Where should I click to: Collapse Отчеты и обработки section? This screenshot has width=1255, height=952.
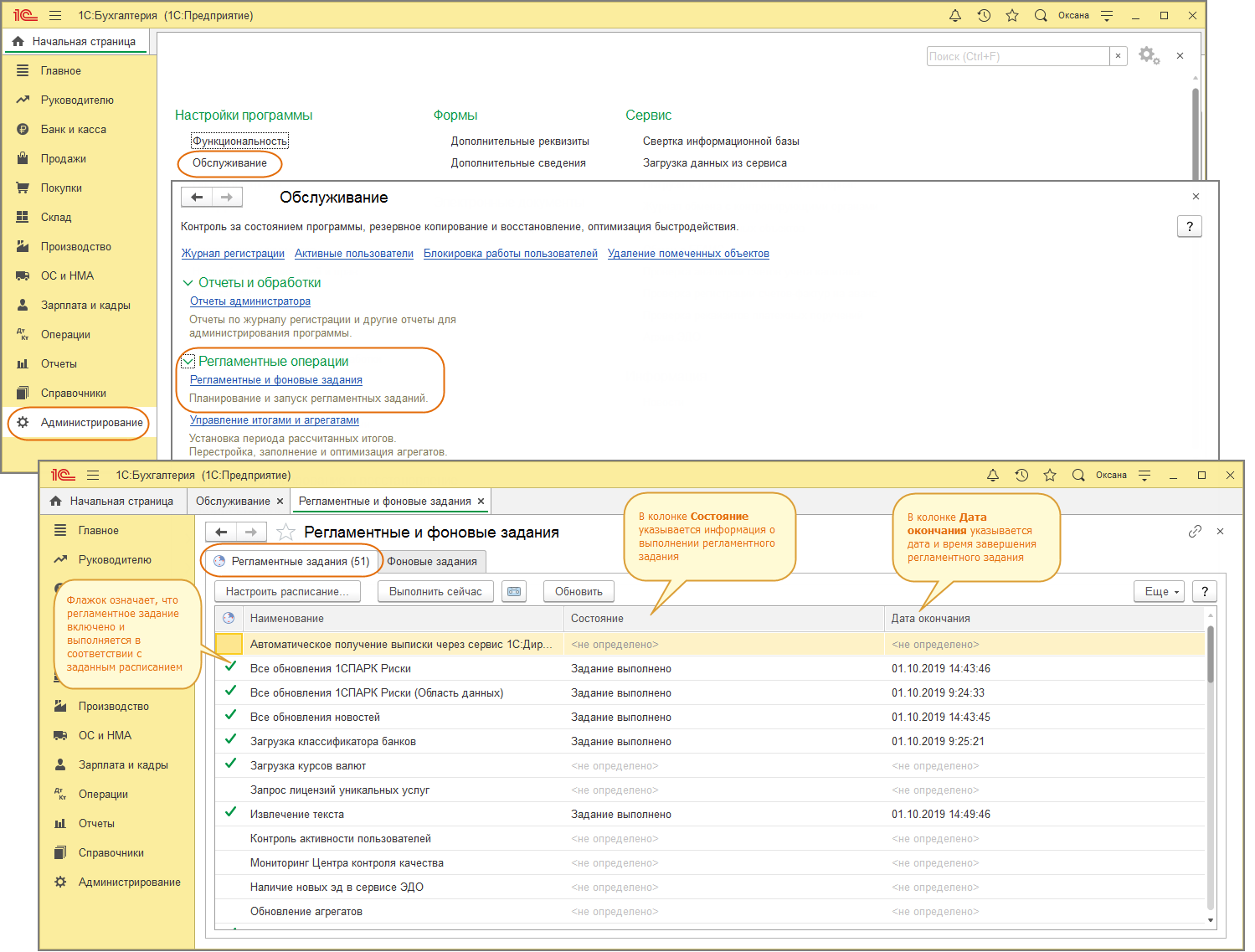pos(188,283)
